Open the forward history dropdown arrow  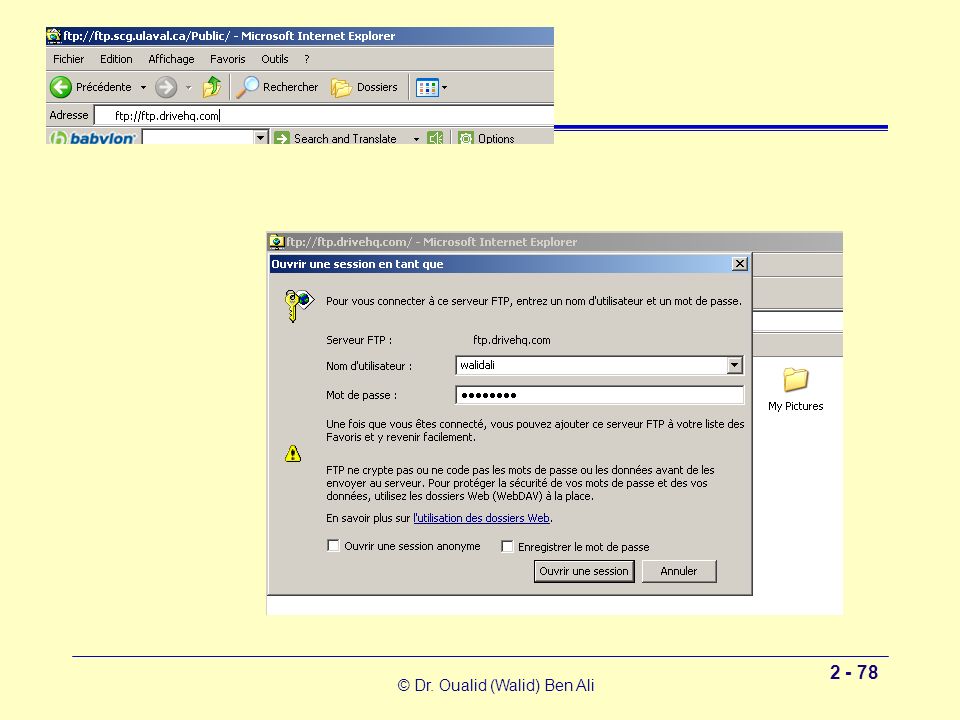coord(189,88)
